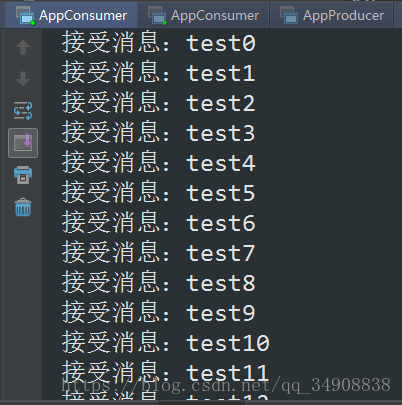This screenshot has width=402, height=405.
Task: Click the Up the Stack Trace arrow
Action: tap(23, 47)
